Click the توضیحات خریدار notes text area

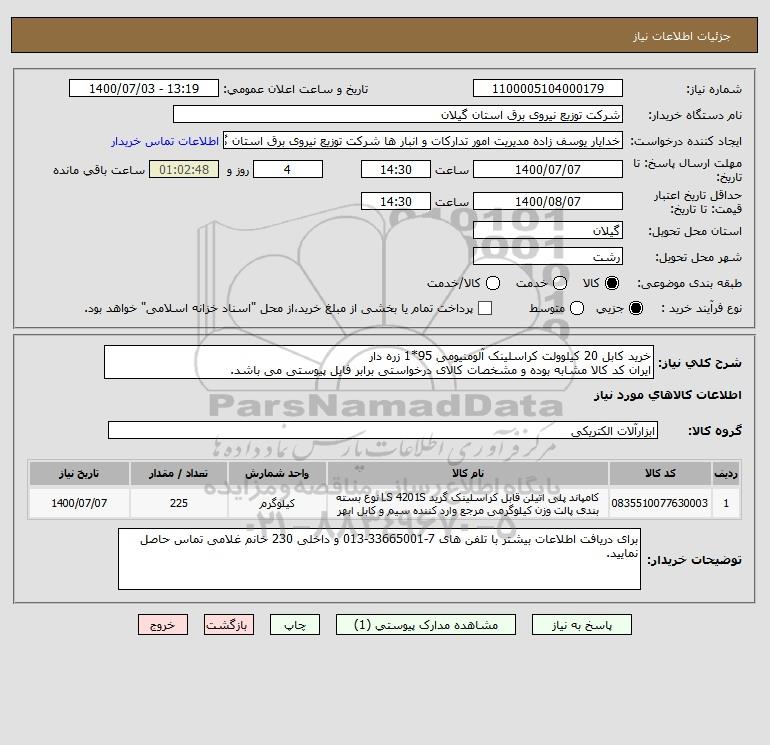pyautogui.click(x=379, y=559)
